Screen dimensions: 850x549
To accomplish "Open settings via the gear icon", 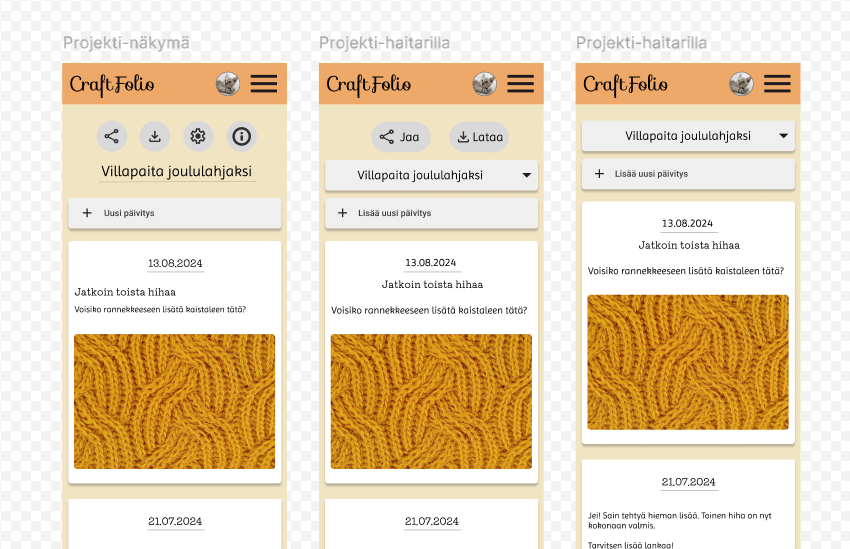I will tap(198, 137).
